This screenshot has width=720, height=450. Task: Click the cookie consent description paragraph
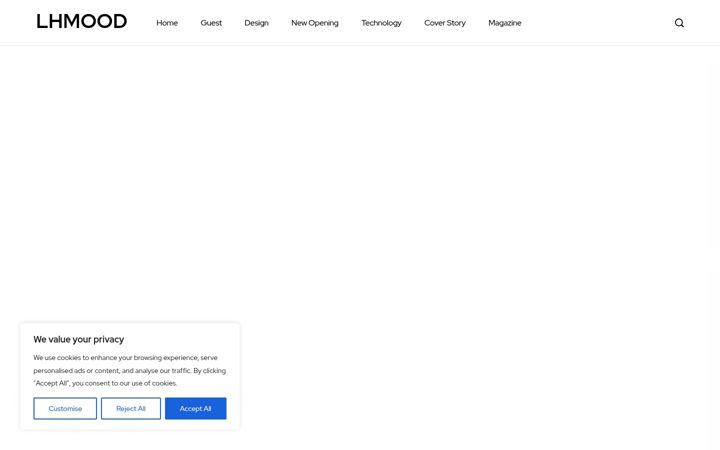pyautogui.click(x=129, y=370)
